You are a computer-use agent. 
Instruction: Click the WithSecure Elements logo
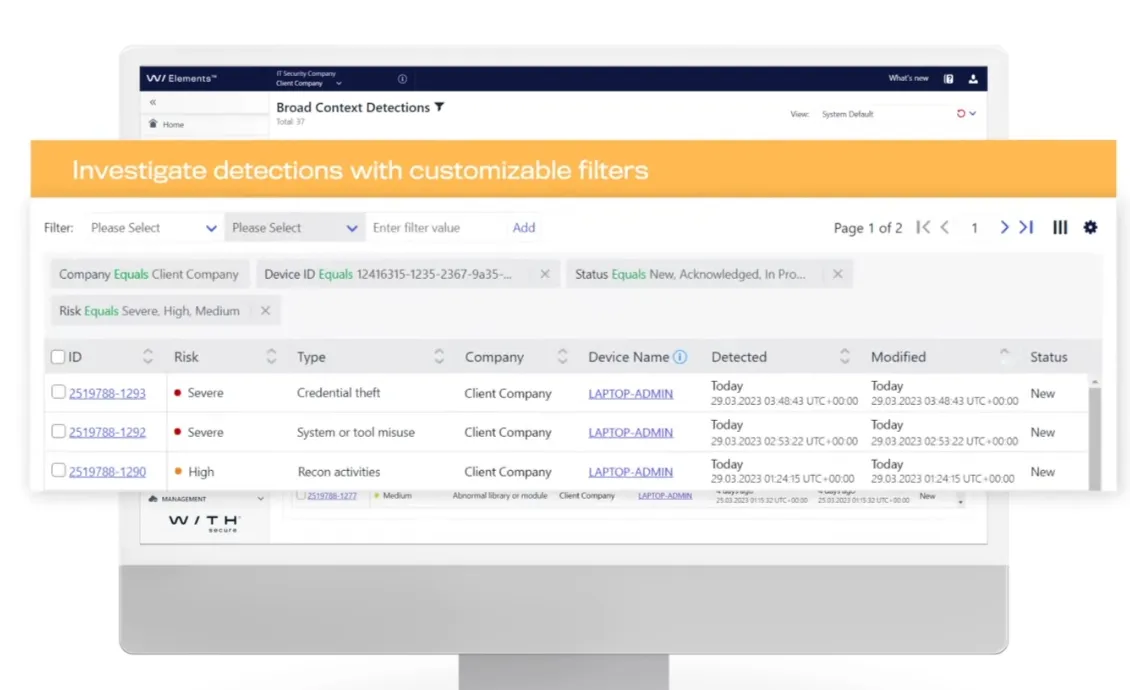pyautogui.click(x=181, y=78)
